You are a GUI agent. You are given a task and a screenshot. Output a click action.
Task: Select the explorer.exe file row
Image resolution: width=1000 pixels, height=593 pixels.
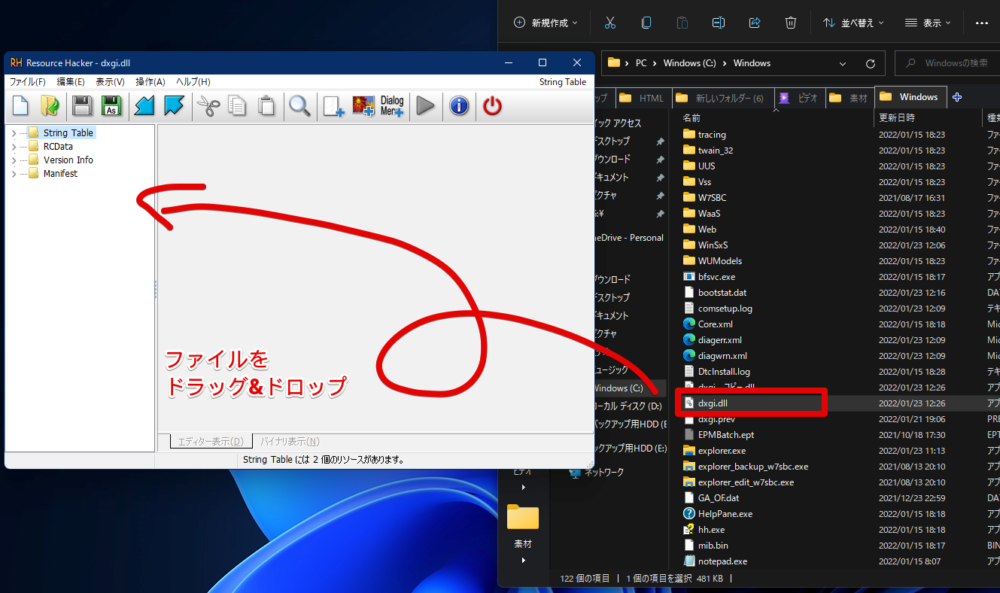722,450
